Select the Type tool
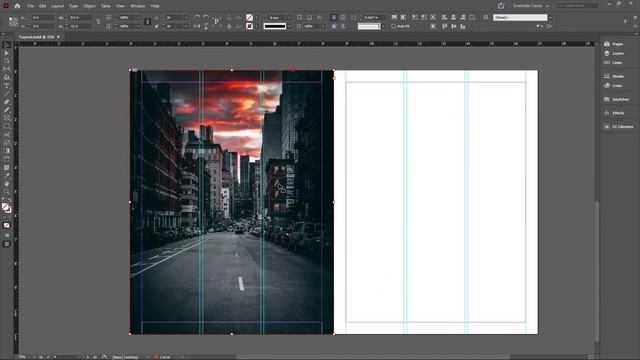 [7, 86]
